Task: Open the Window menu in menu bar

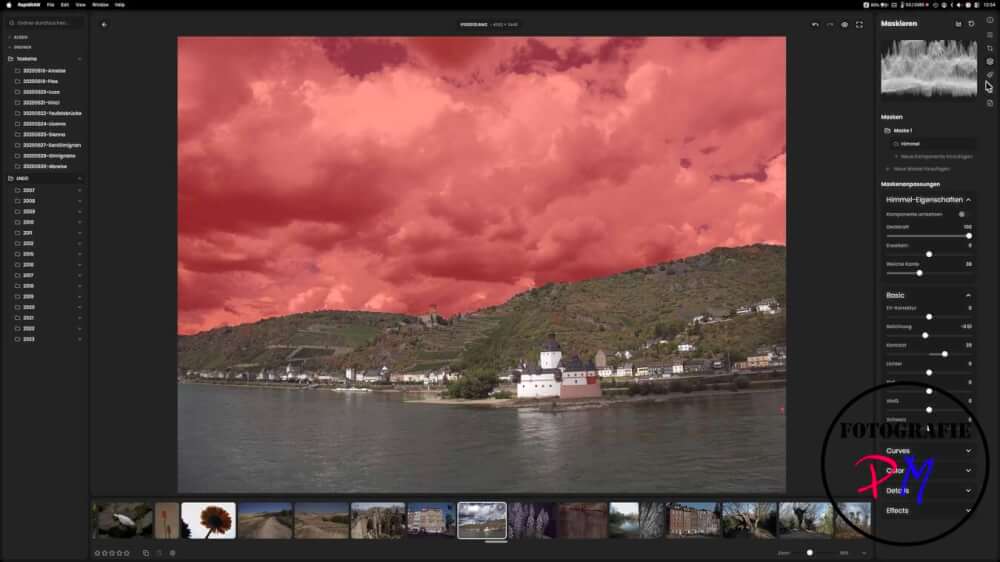Action: pyautogui.click(x=100, y=4)
